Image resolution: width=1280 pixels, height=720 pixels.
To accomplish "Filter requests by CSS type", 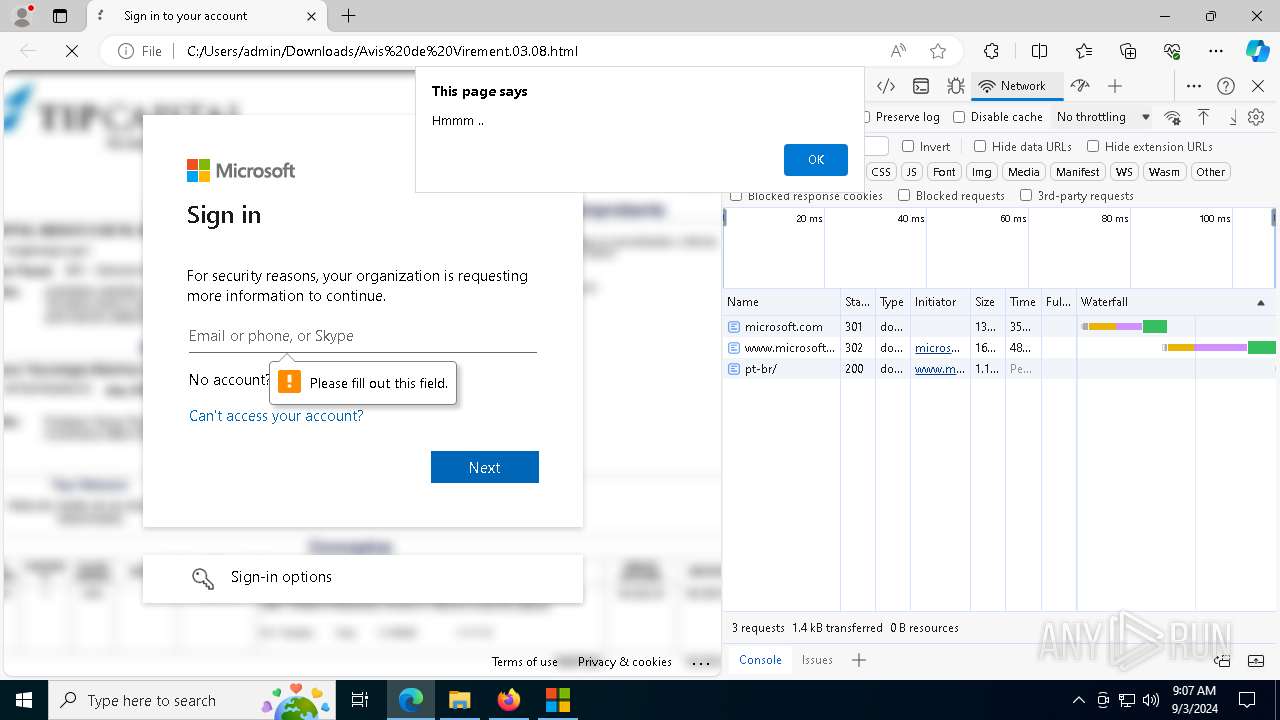I will point(881,172).
